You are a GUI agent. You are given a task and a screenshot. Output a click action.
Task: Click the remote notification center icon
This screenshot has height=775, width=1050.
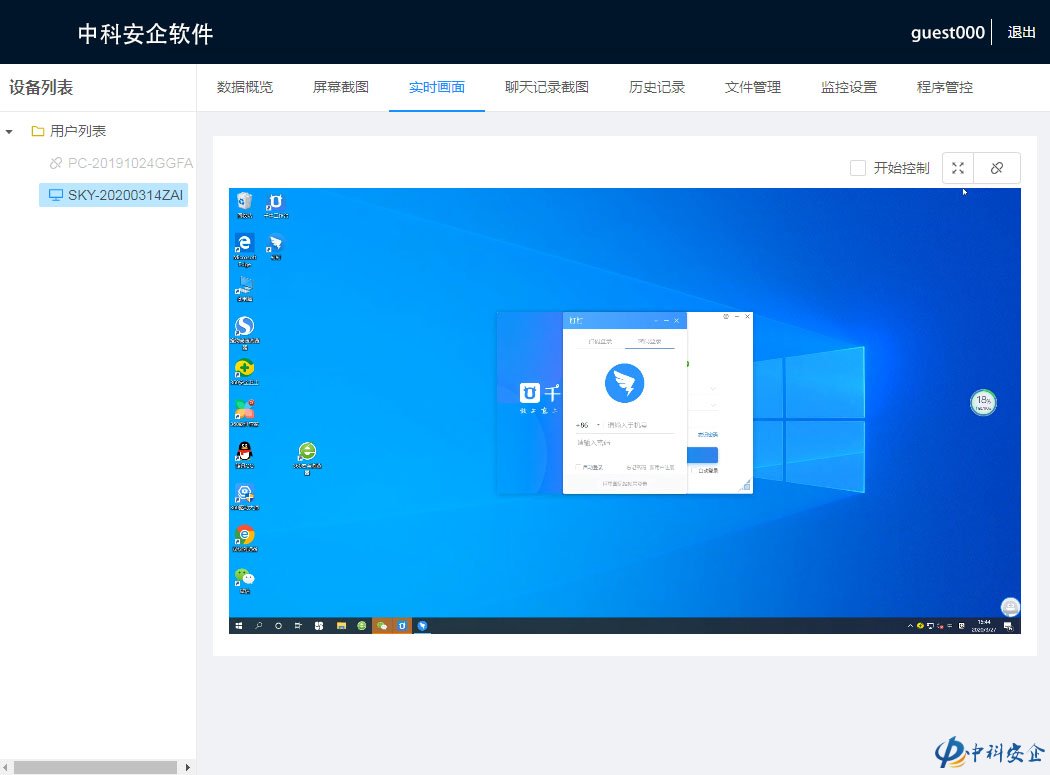(1008, 626)
